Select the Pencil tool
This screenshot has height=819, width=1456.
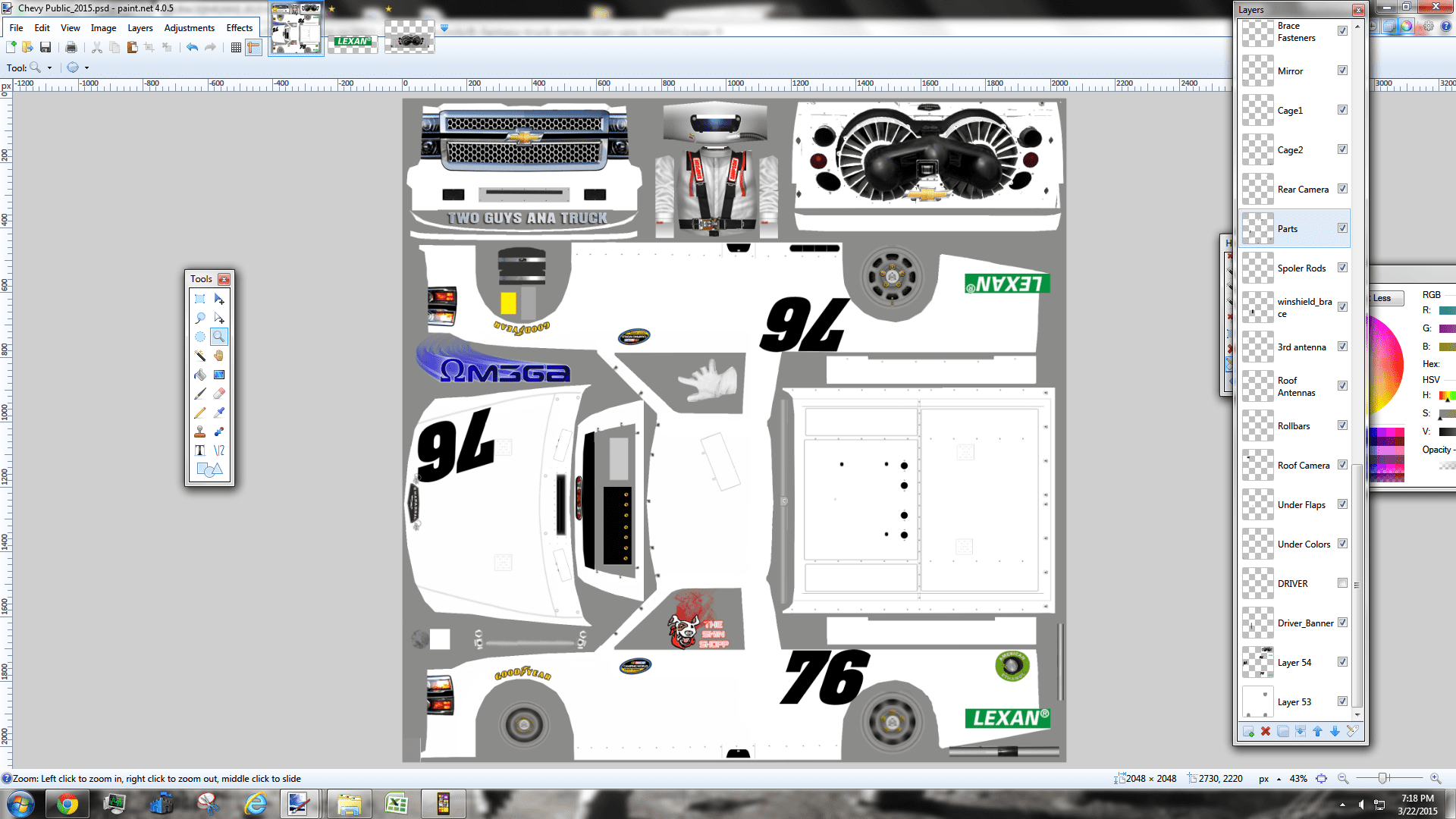pyautogui.click(x=200, y=413)
